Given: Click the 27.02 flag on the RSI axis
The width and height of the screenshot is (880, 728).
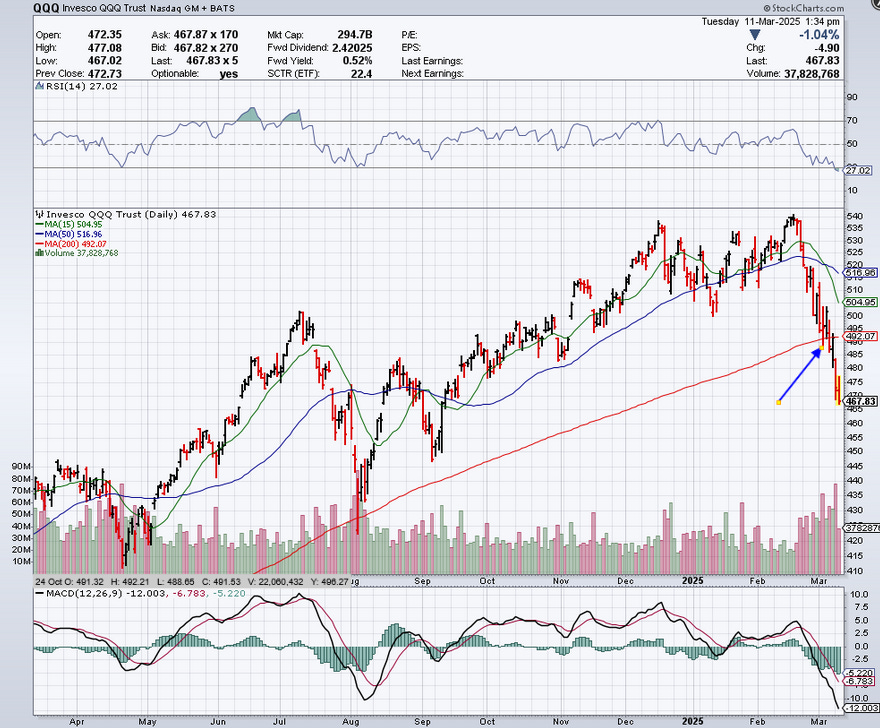Looking at the screenshot, I should pyautogui.click(x=859, y=170).
